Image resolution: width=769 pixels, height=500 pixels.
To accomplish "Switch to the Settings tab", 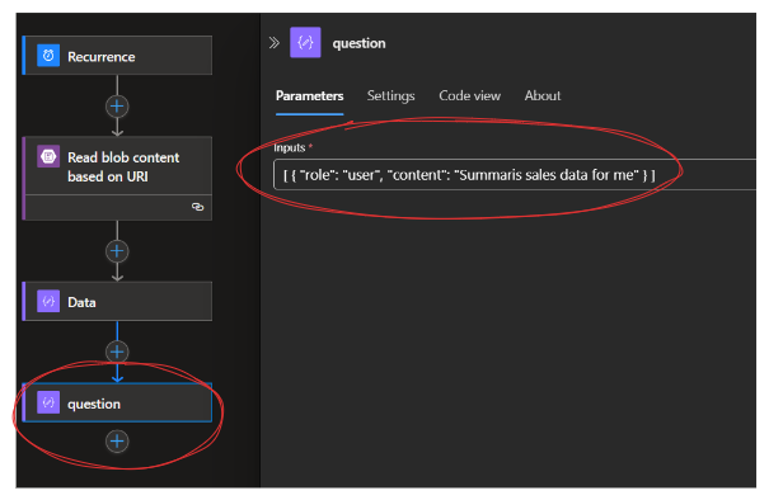I will pyautogui.click(x=391, y=96).
